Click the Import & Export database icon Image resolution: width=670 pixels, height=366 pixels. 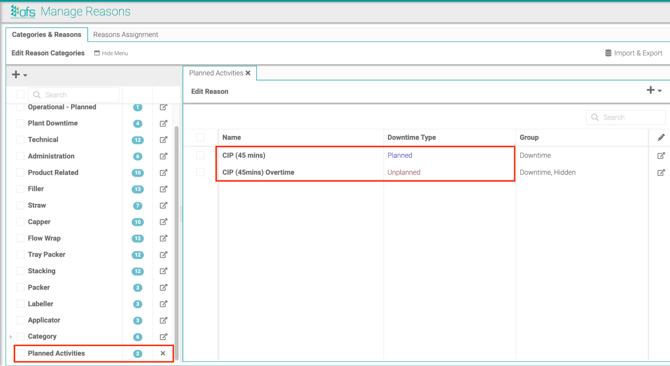point(608,53)
